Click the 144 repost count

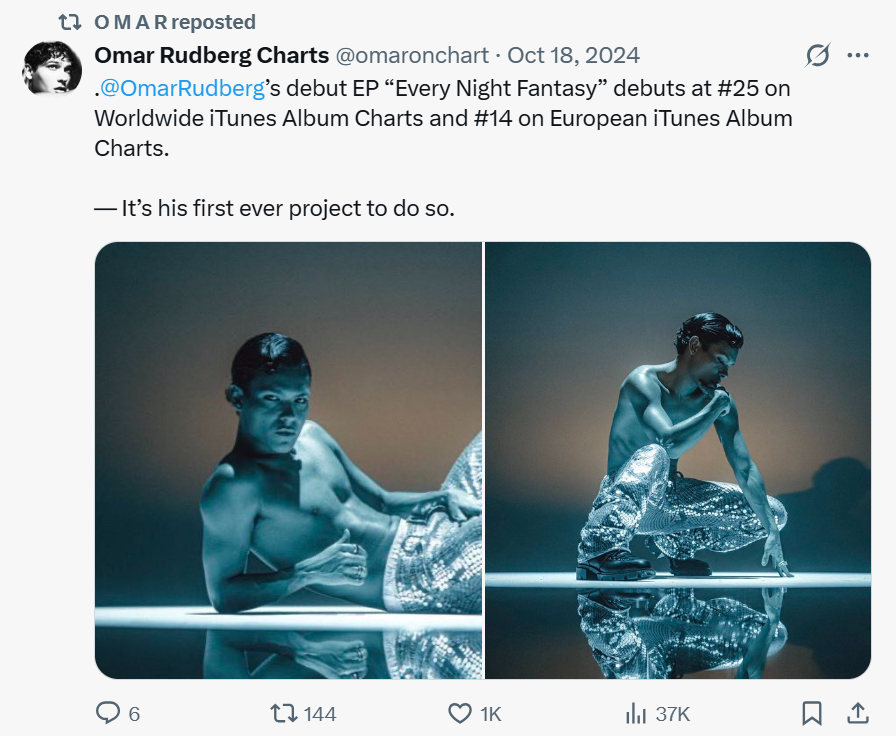tap(320, 714)
